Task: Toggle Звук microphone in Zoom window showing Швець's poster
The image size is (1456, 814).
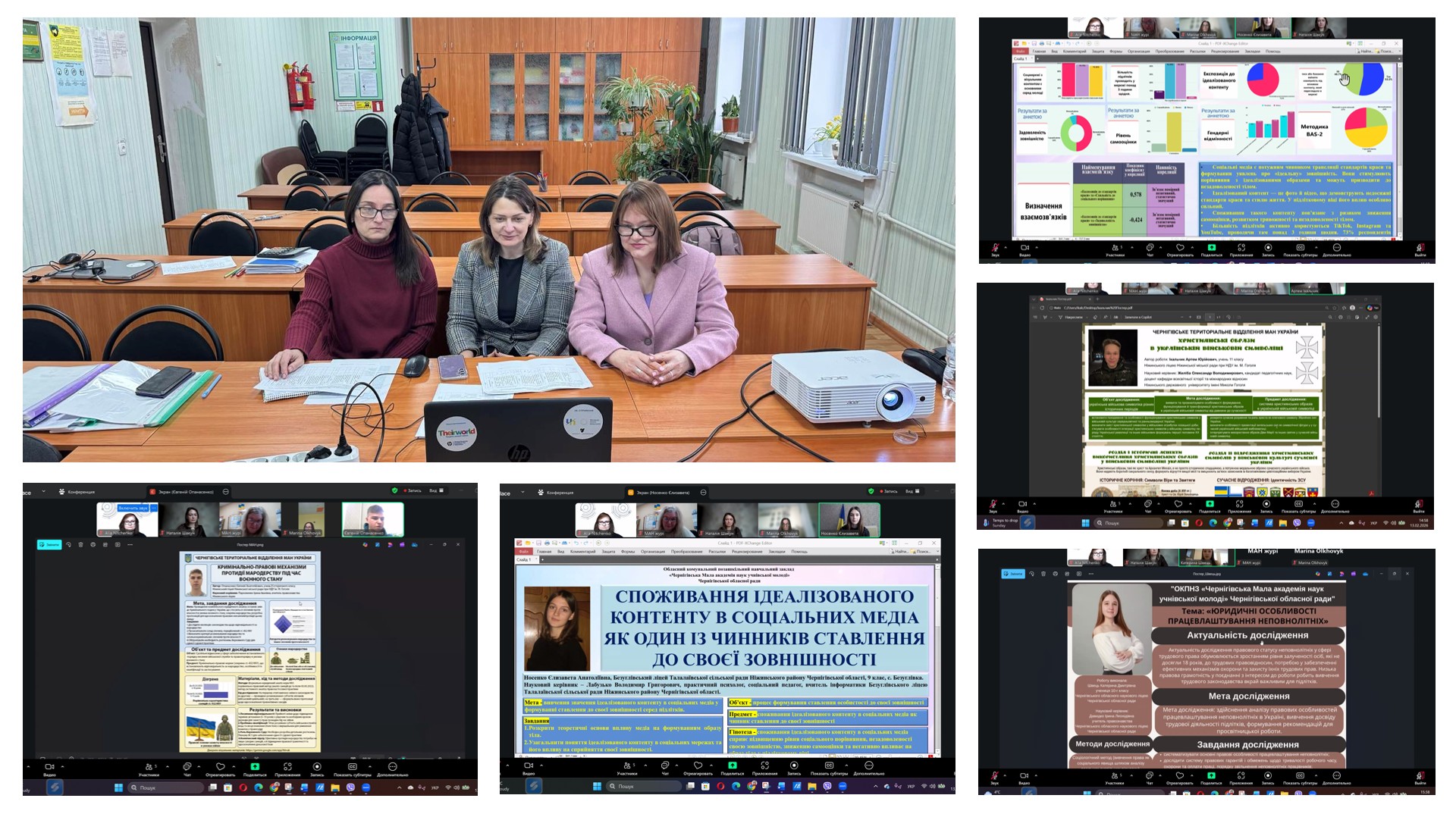Action: (x=993, y=775)
